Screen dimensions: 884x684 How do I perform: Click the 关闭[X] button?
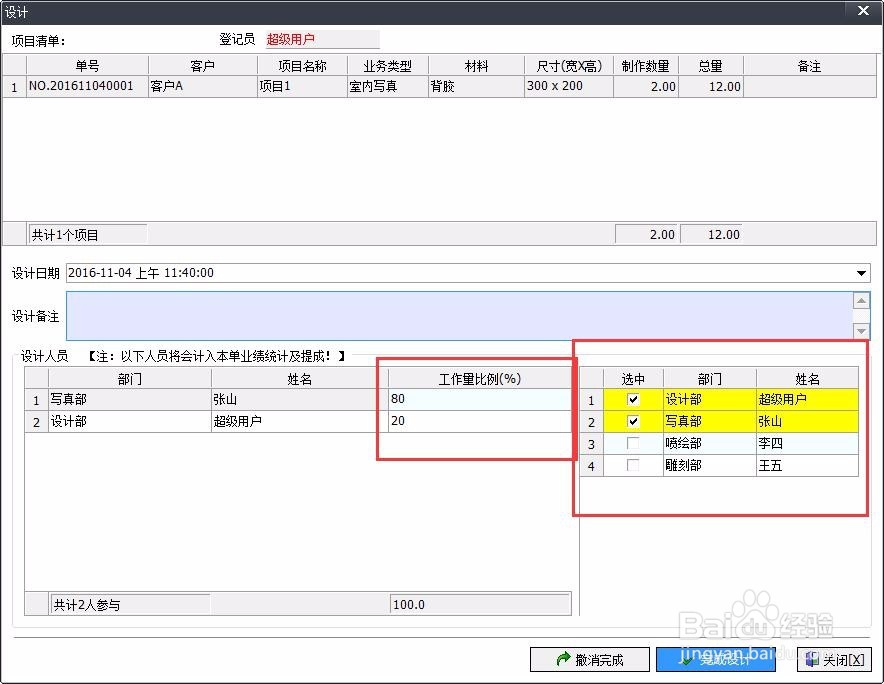click(x=834, y=659)
